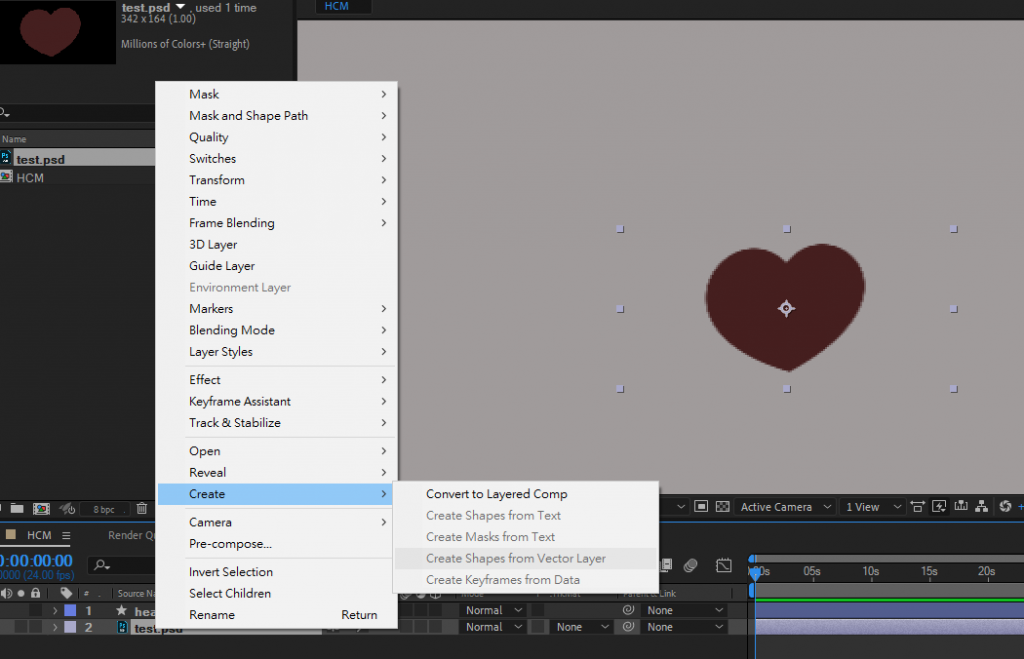Delete selected item with trash icon
The image size is (1024, 659).
tap(142, 508)
